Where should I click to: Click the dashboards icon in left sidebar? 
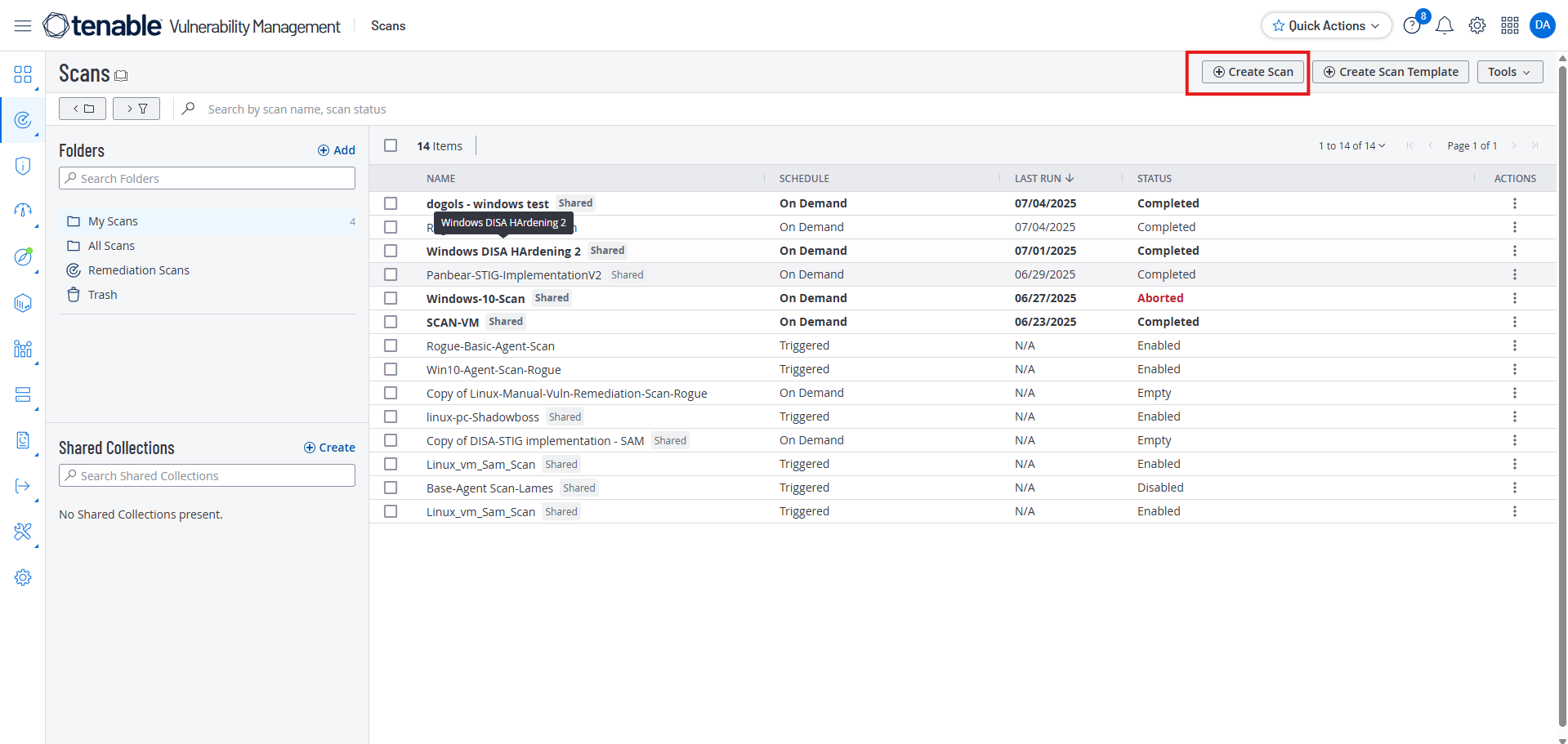[x=23, y=74]
